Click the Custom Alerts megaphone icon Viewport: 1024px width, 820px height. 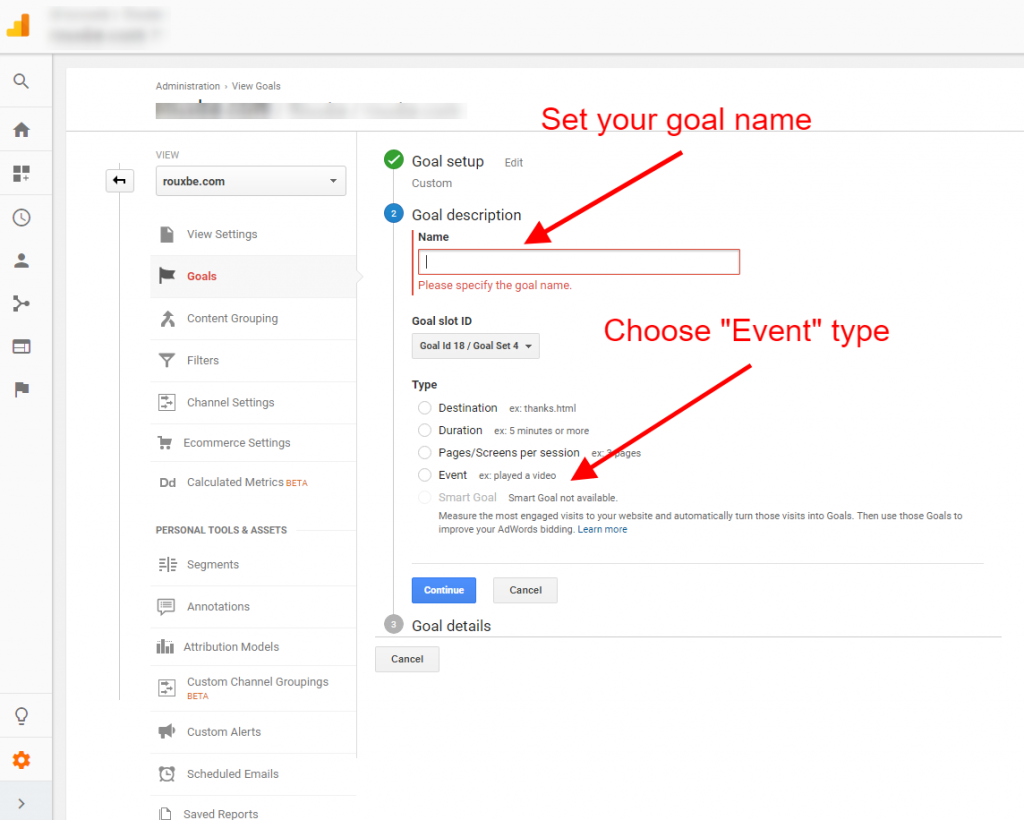(167, 731)
